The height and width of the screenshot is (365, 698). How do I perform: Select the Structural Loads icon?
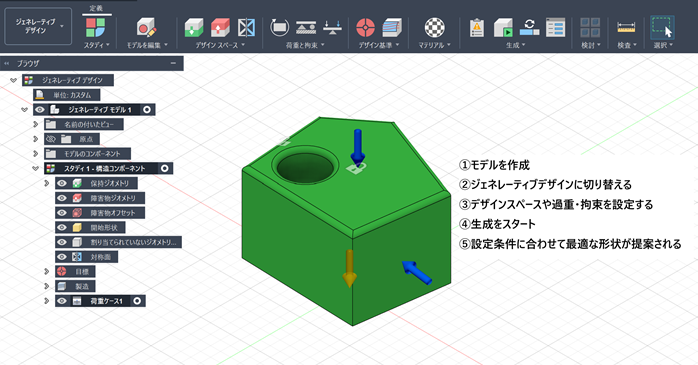pos(306,28)
